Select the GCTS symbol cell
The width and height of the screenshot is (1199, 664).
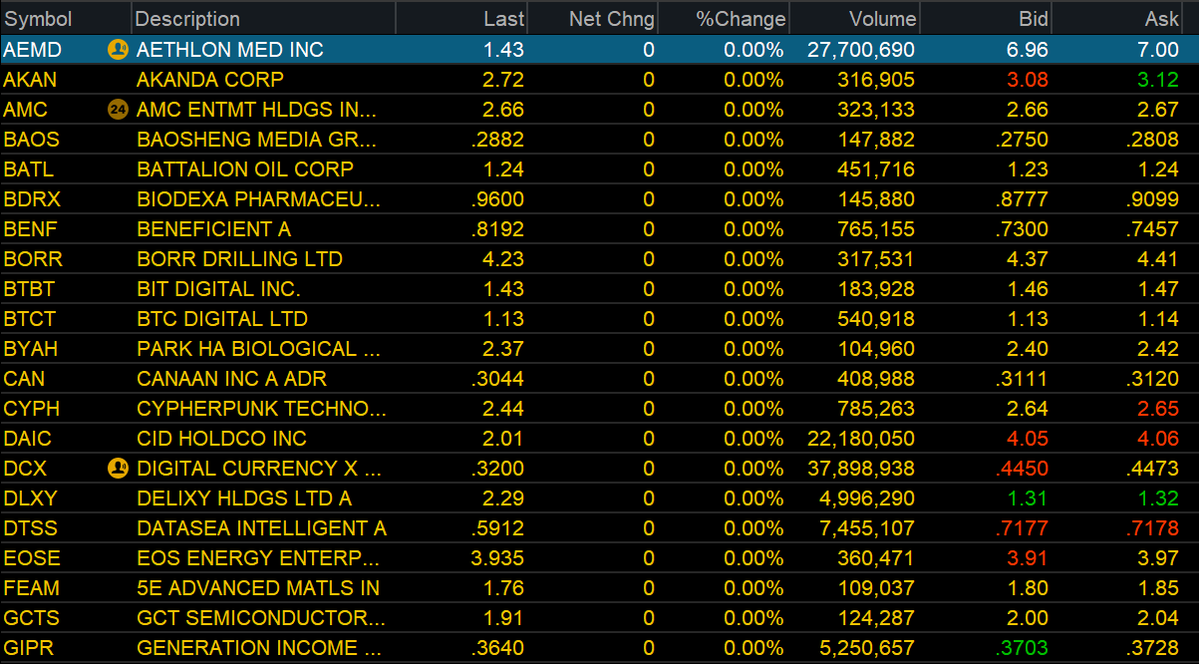click(31, 618)
